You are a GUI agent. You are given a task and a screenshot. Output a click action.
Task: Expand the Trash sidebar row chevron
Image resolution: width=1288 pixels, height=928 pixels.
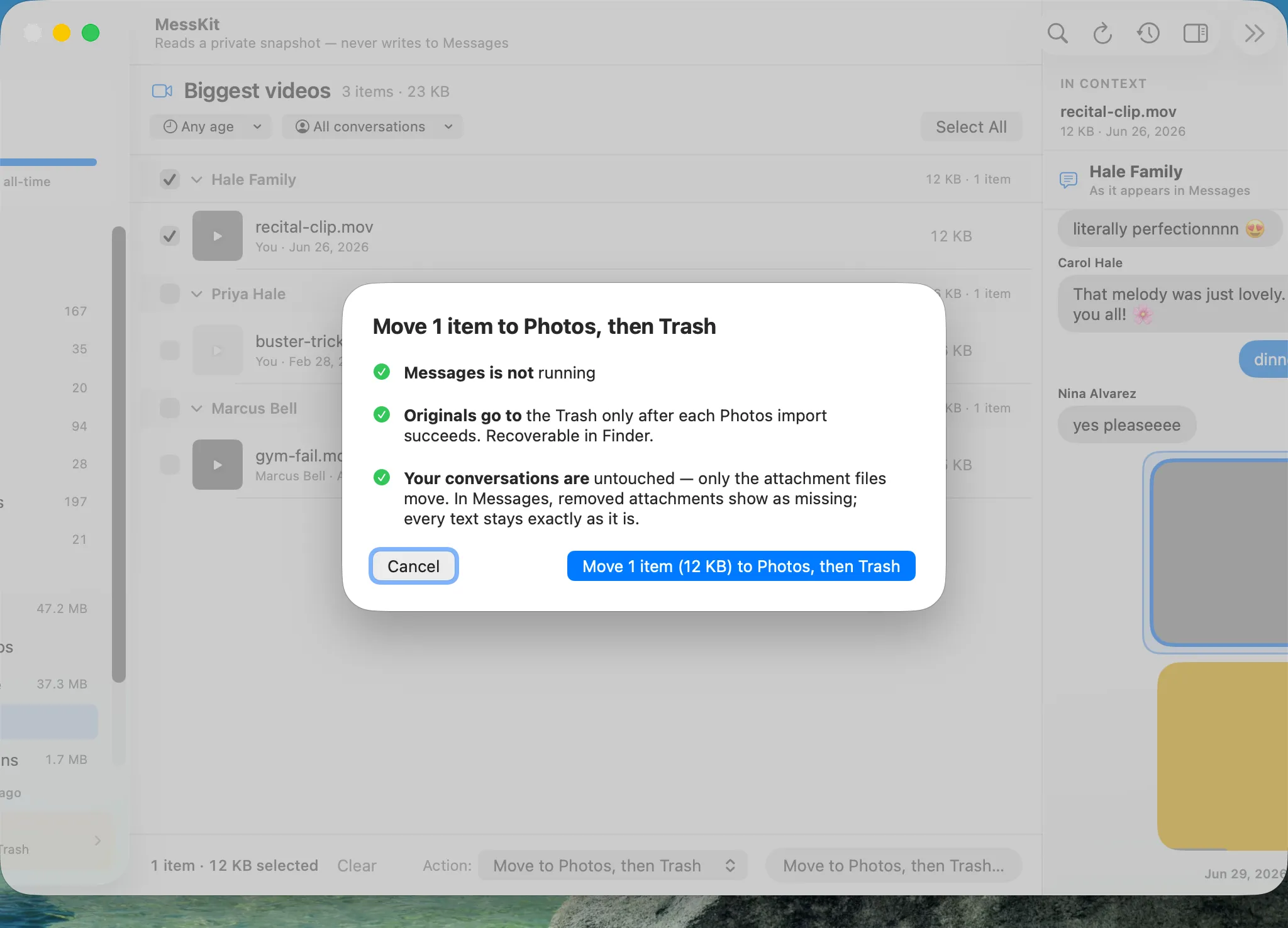coord(97,841)
